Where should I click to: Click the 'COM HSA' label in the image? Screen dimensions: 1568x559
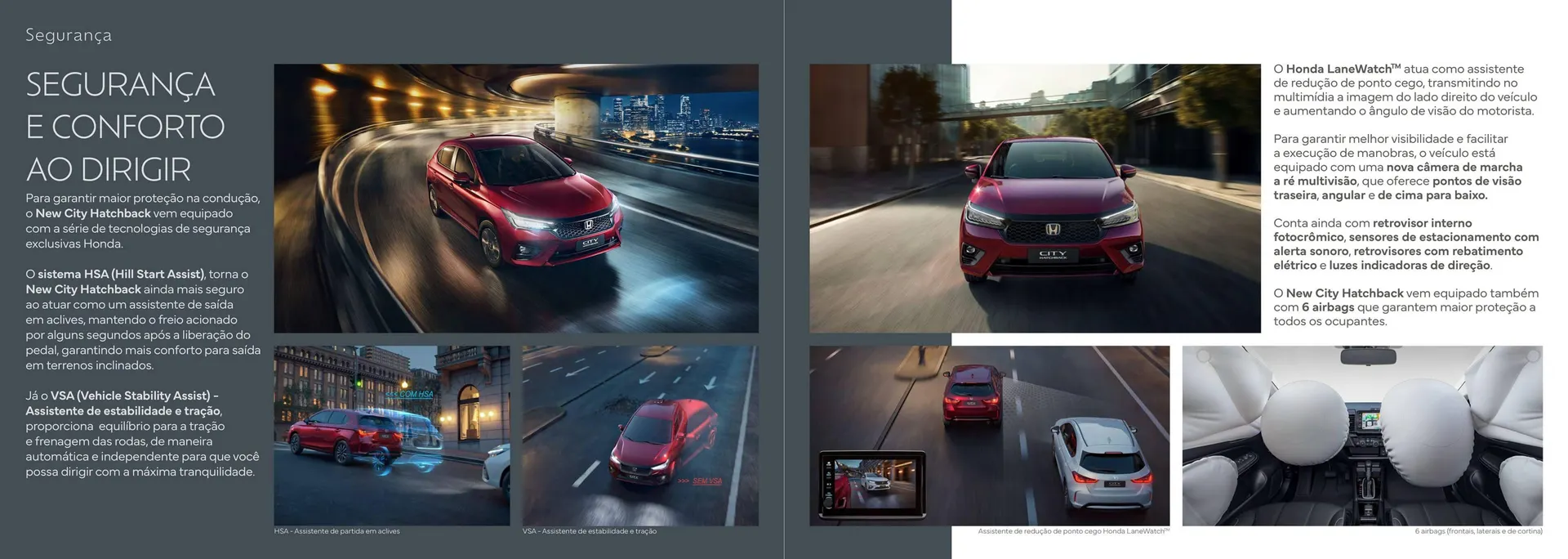[x=411, y=394]
